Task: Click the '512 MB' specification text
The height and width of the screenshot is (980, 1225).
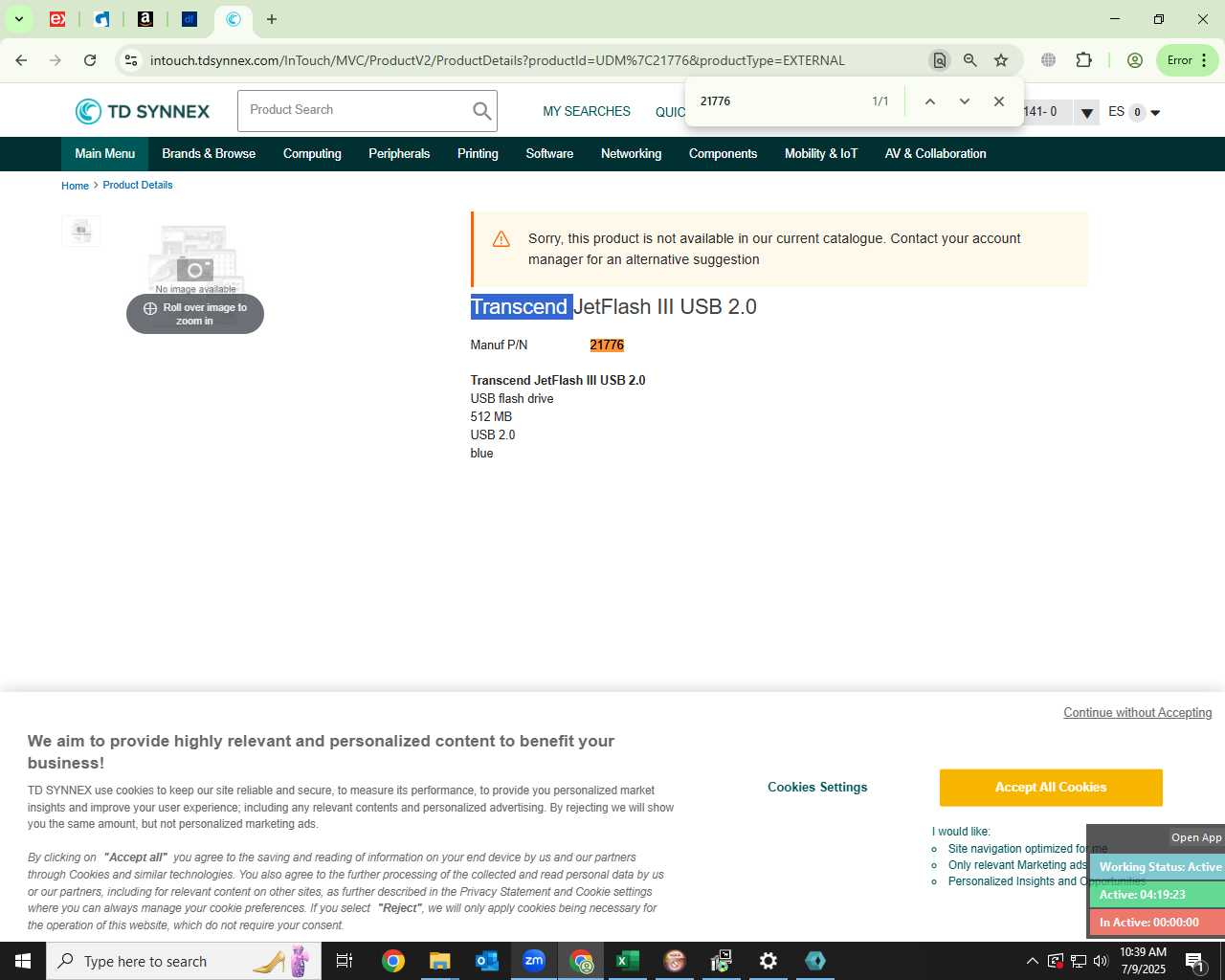Action: [491, 417]
